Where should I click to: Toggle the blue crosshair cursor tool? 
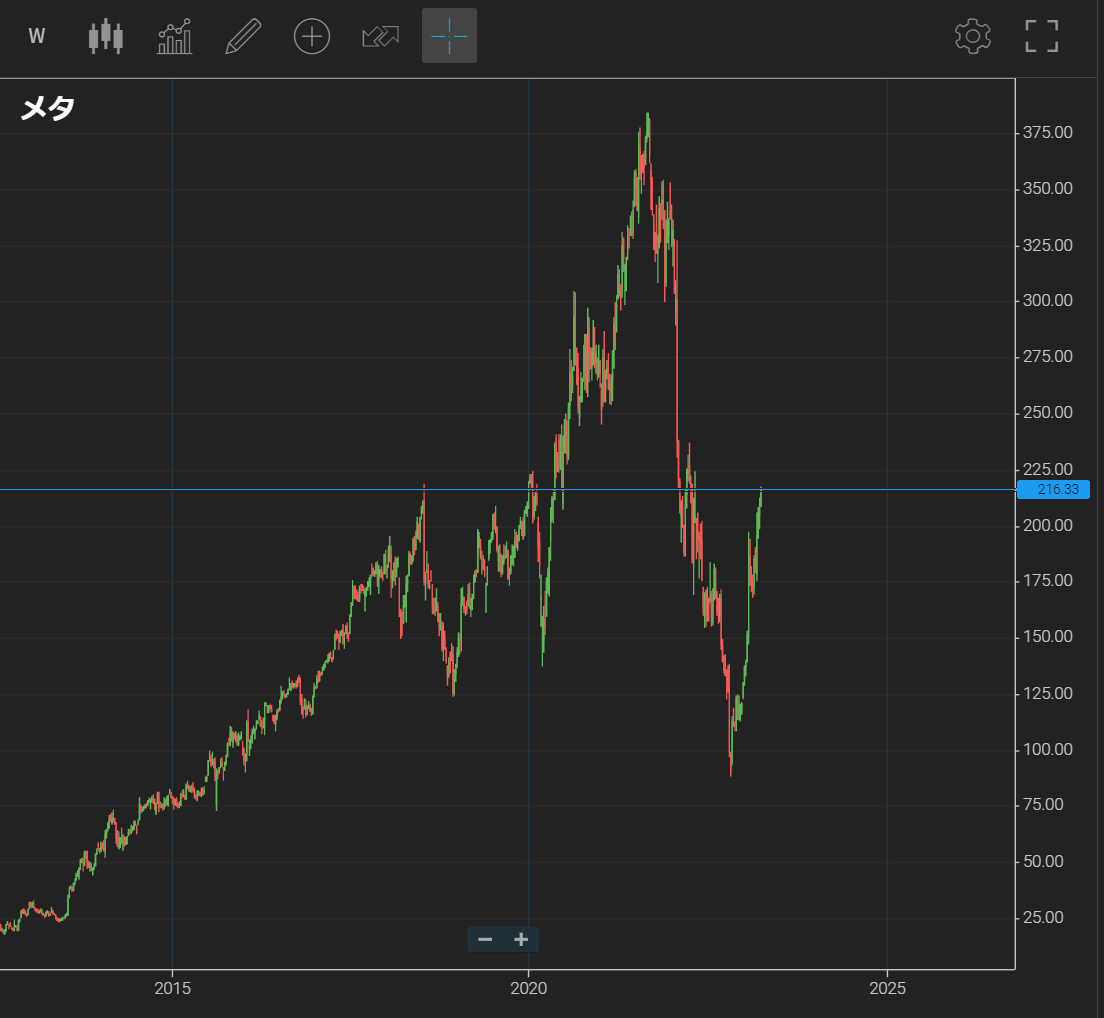pos(449,36)
